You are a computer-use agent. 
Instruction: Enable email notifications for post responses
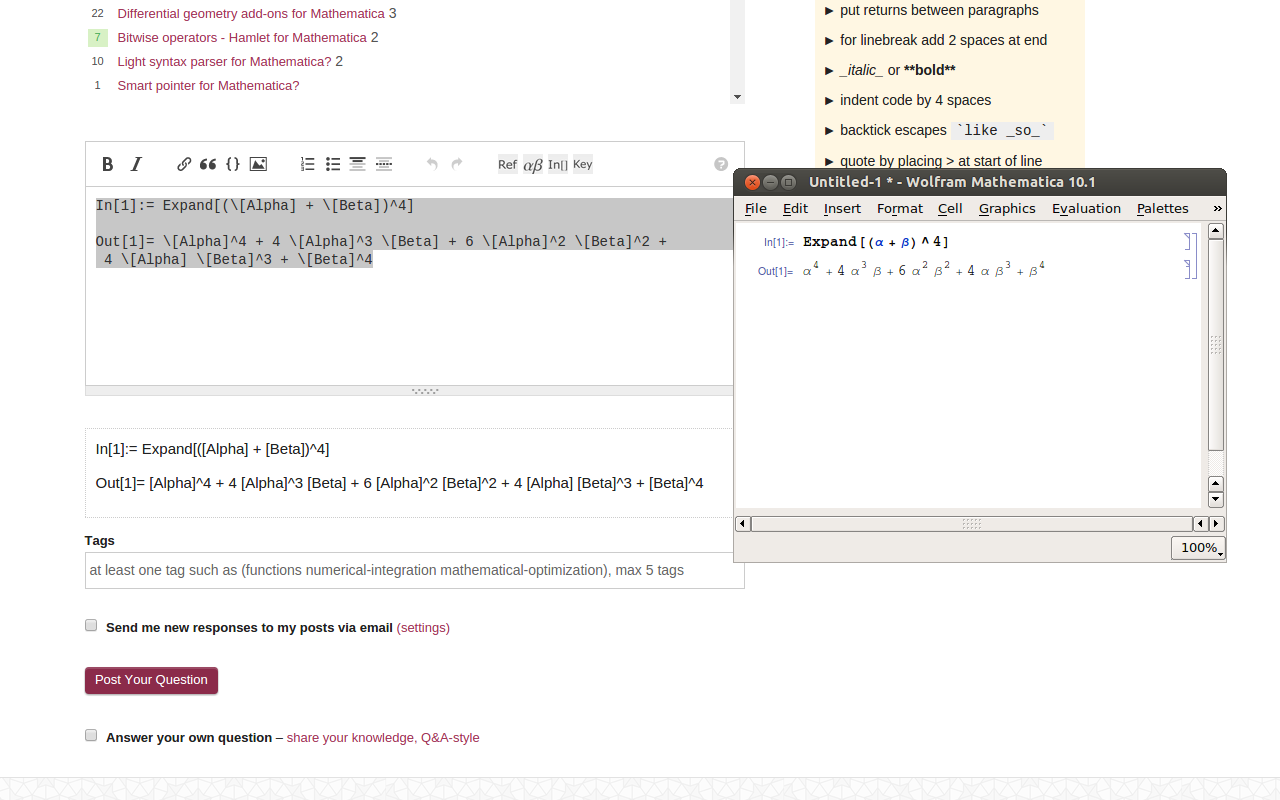click(x=91, y=625)
